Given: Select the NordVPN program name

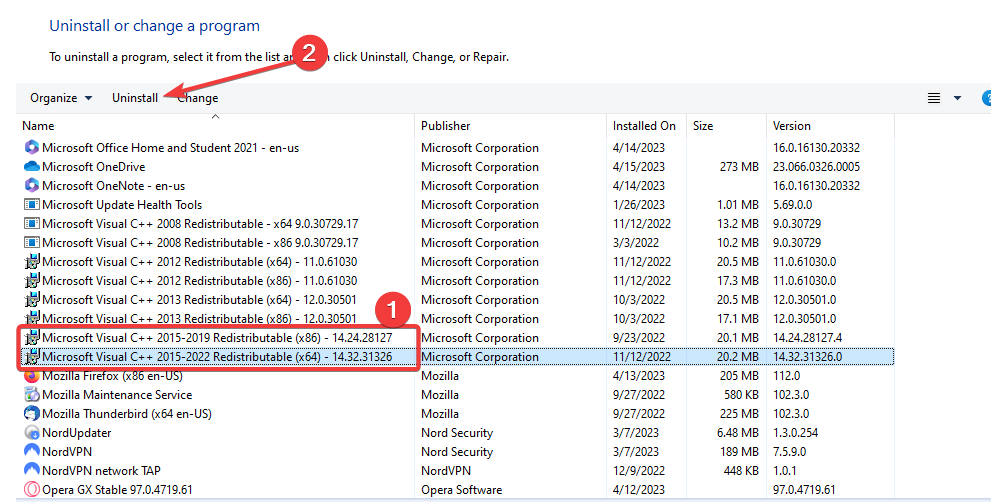Looking at the screenshot, I should pyautogui.click(x=67, y=451).
